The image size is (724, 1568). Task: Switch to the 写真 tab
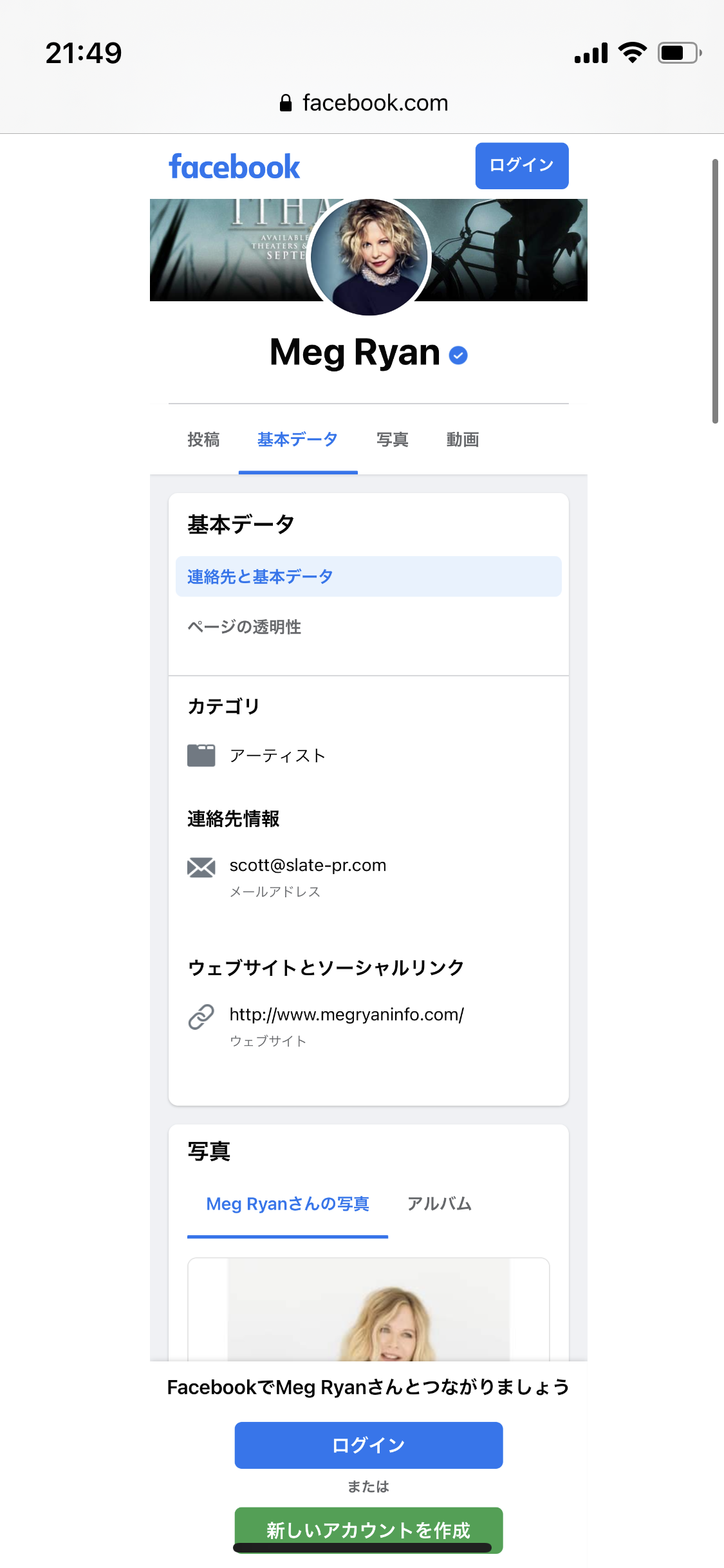pyautogui.click(x=392, y=440)
